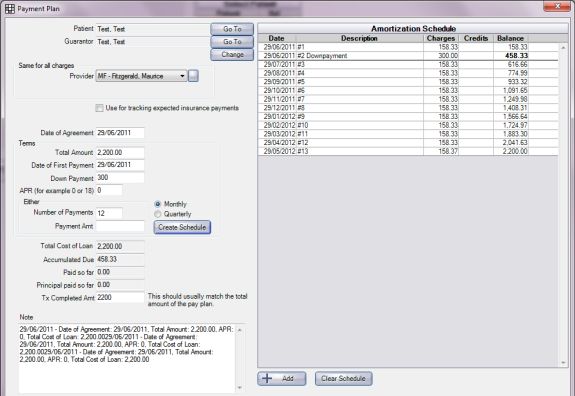Click the note box scroll up arrow

coord(239,330)
